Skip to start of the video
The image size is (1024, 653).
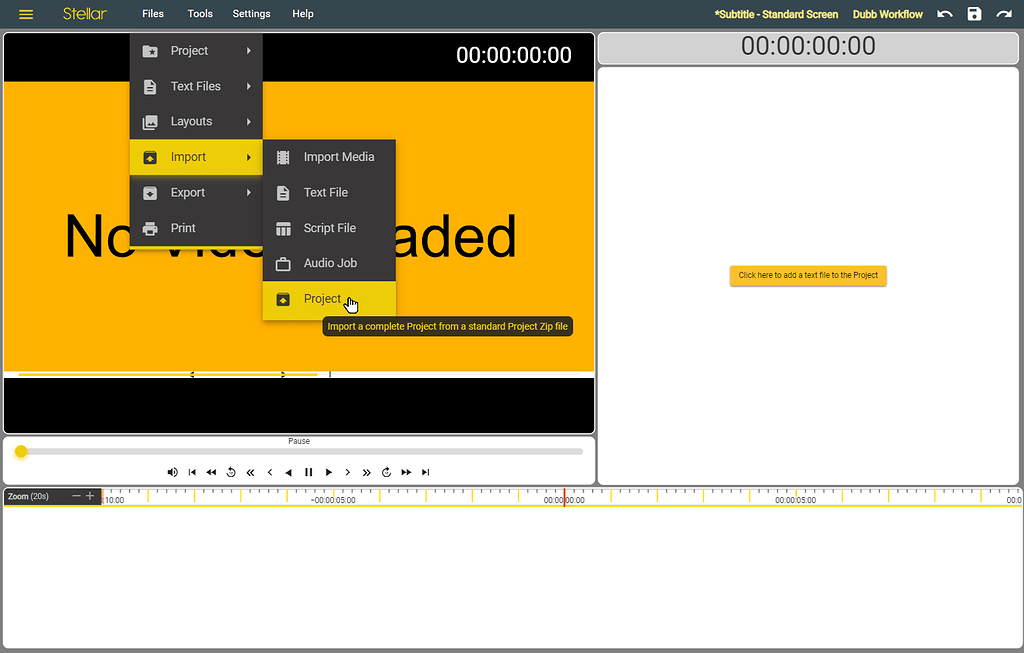[x=192, y=472]
